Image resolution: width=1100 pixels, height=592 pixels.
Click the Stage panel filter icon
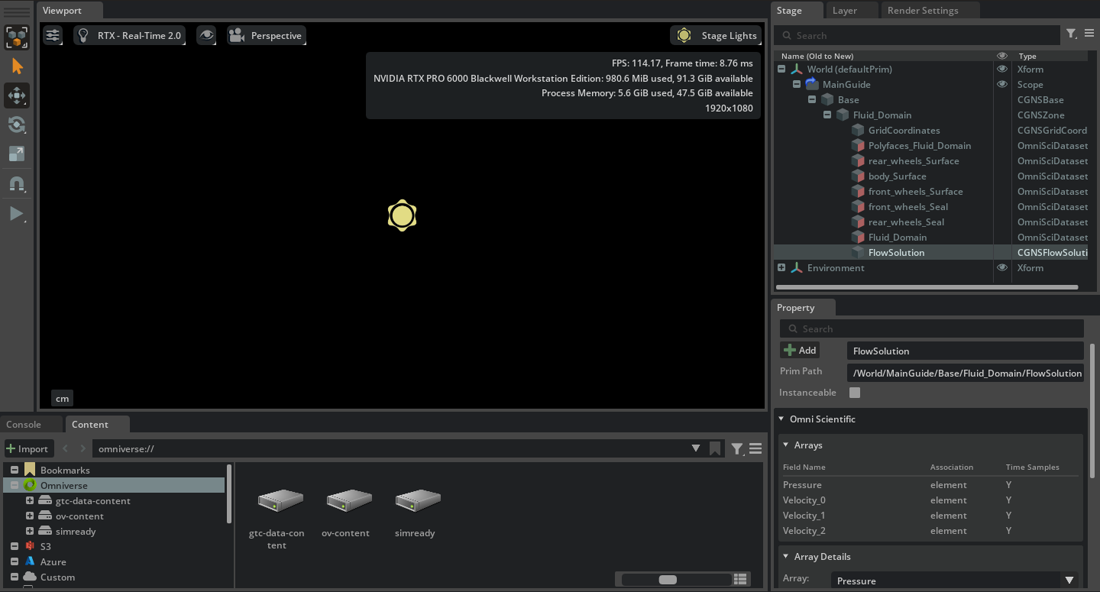pos(1071,34)
